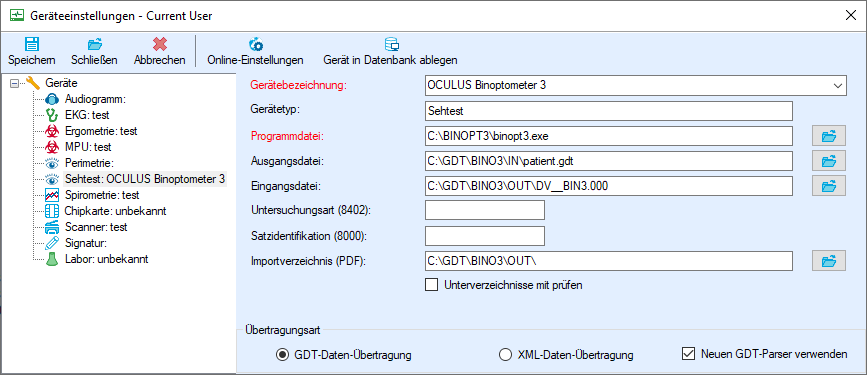This screenshot has width=867, height=375.
Task: Click the Signatur pen icon
Action: (x=51, y=243)
